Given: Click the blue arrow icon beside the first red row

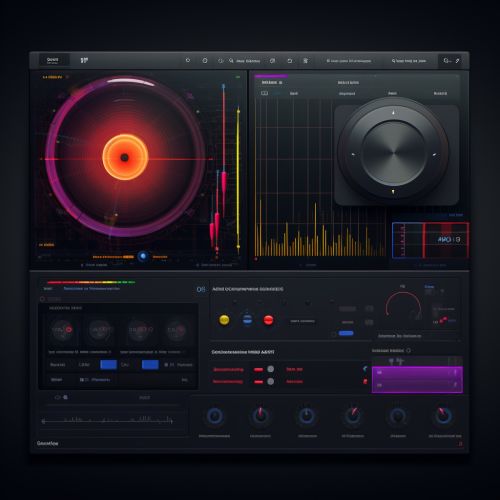Looking at the screenshot, I should (x=365, y=369).
